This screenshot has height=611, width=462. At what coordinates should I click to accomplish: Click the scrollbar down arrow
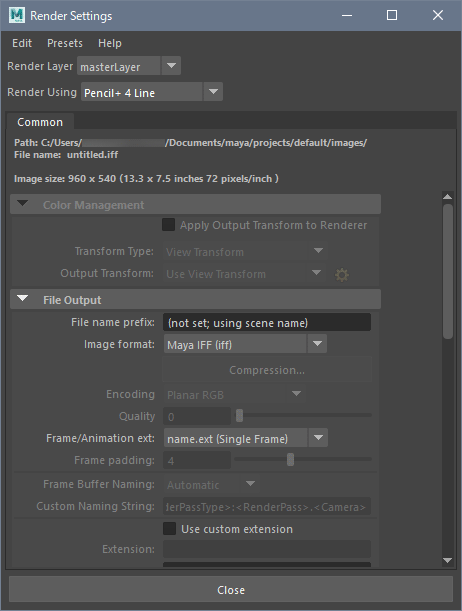[448, 561]
